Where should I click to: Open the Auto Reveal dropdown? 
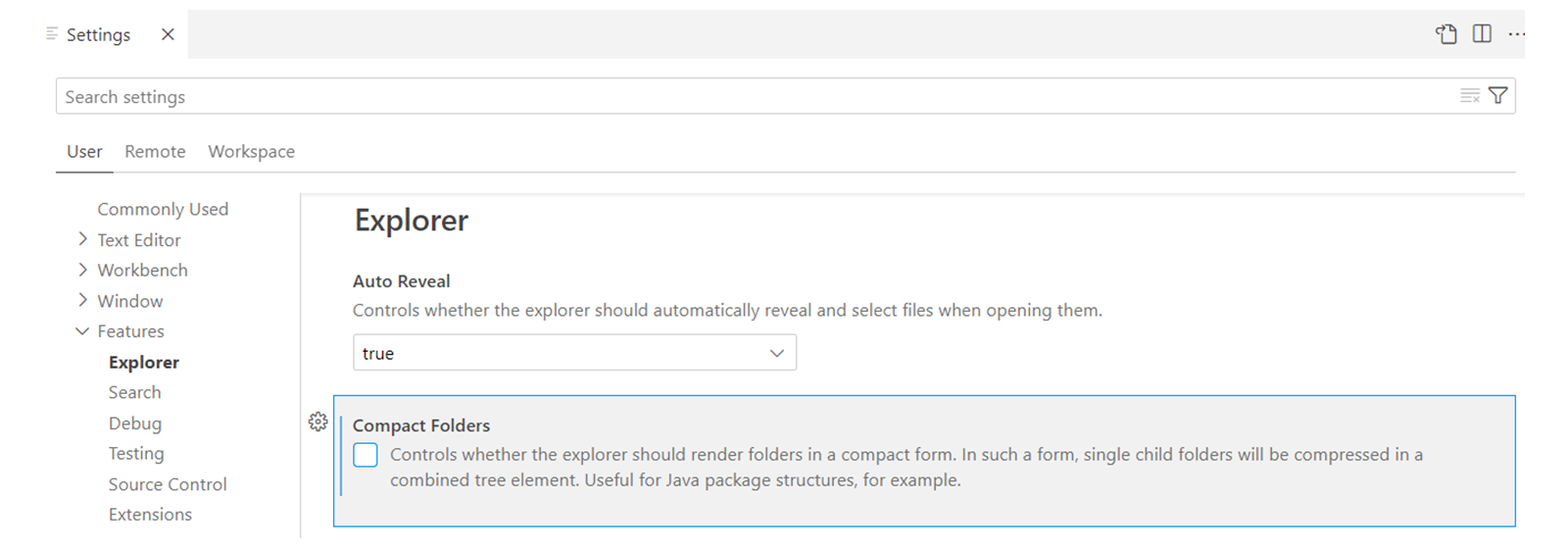(x=574, y=353)
